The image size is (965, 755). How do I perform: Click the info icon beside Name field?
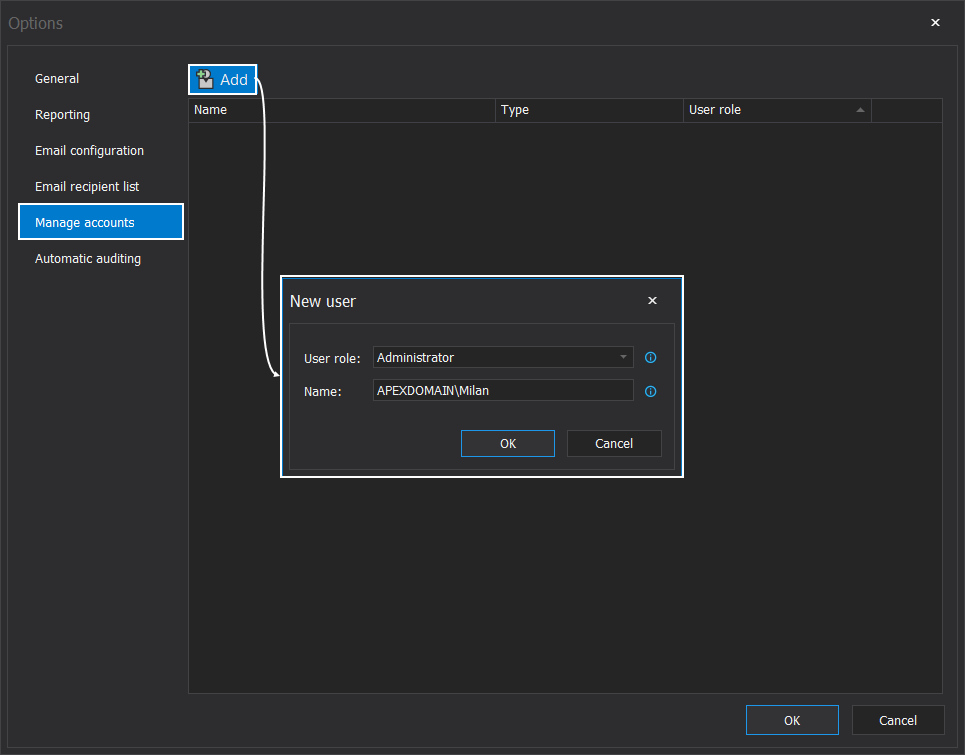650,391
